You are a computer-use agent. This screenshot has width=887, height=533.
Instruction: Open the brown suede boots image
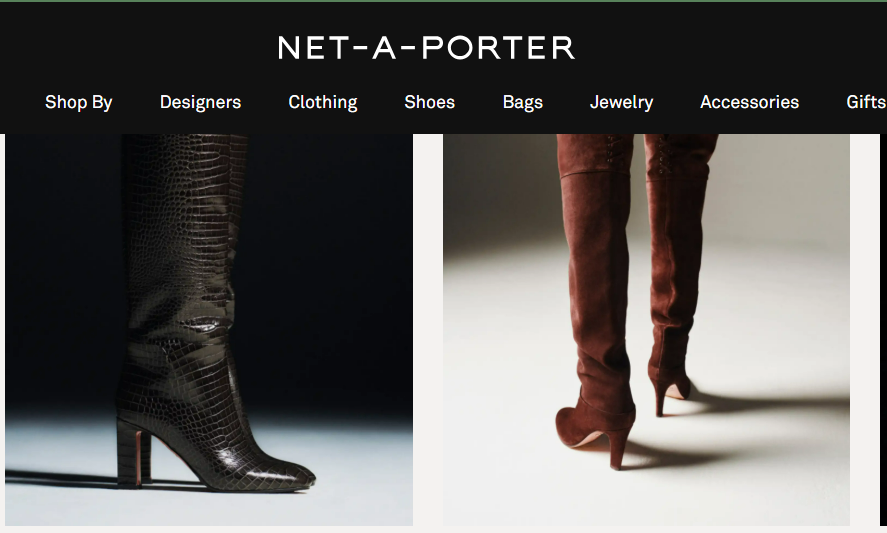coord(646,330)
